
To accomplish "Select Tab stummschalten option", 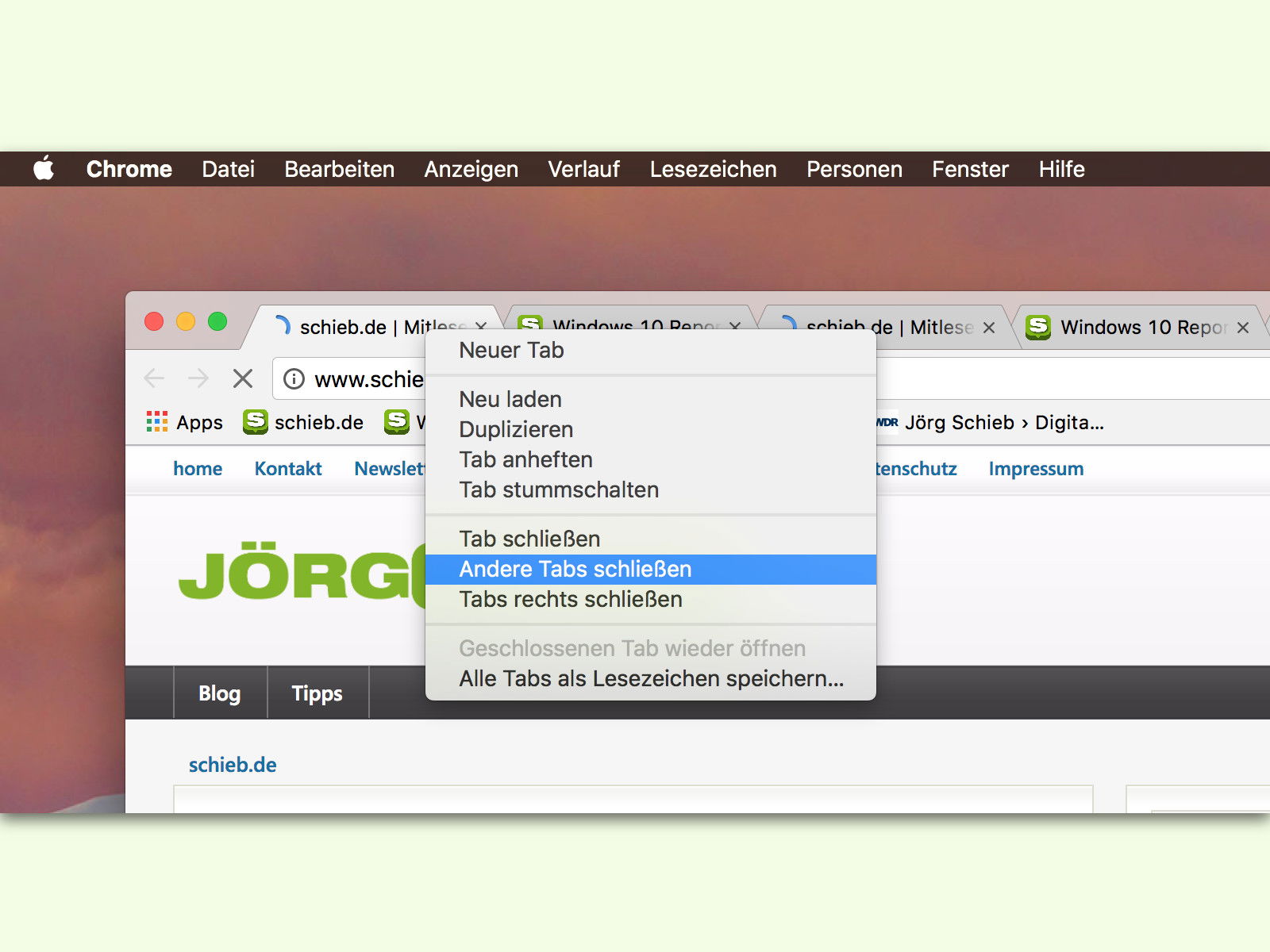I will click(x=651, y=489).
